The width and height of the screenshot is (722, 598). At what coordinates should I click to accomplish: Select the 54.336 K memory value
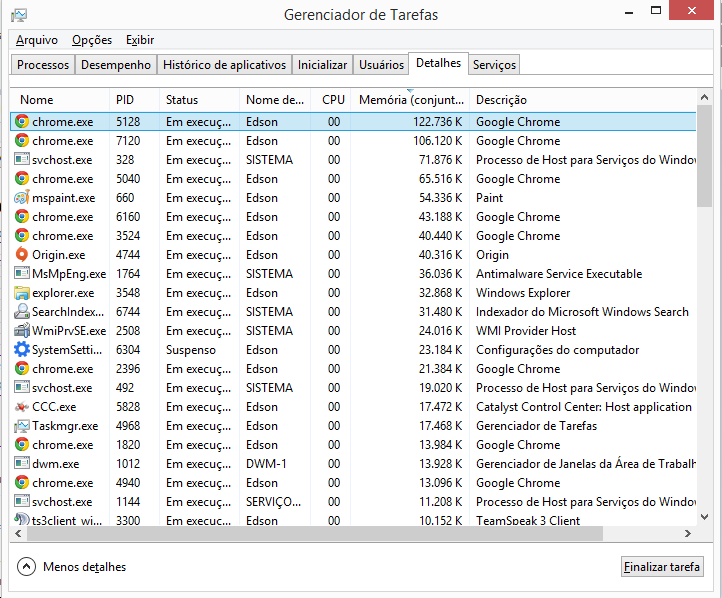(441, 197)
